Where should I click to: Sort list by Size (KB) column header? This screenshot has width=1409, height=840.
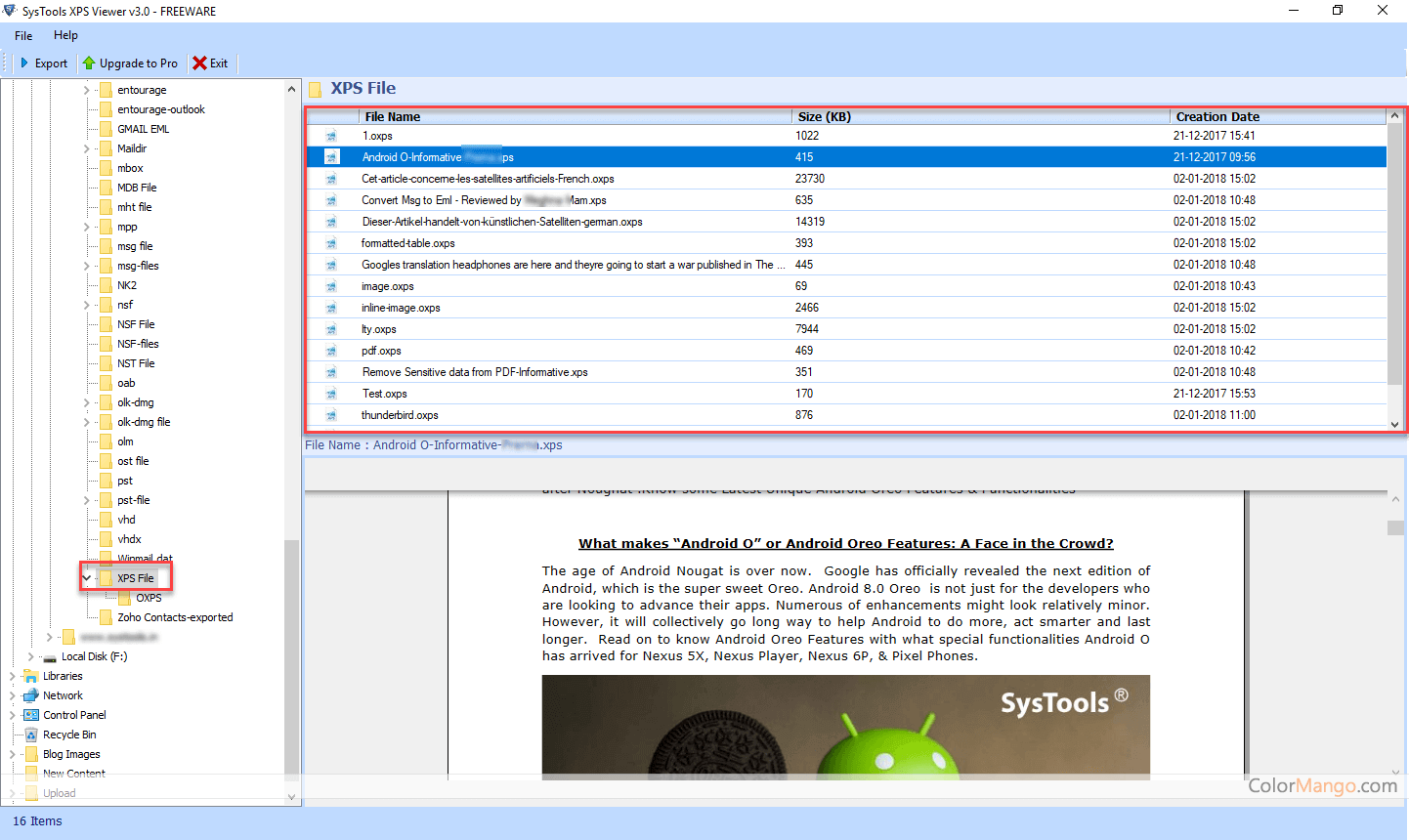point(824,116)
